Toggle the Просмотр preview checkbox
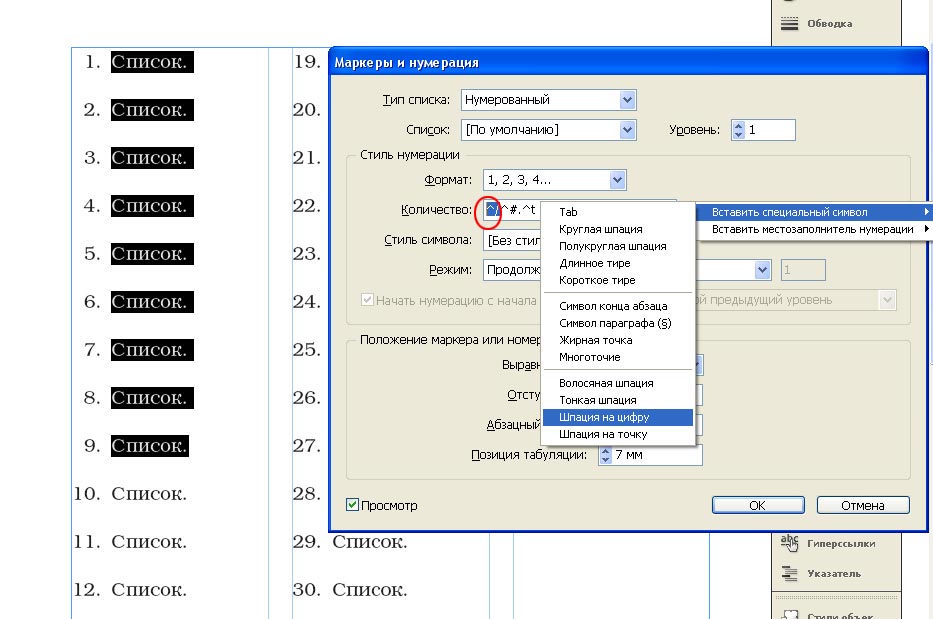This screenshot has width=933, height=619. [352, 505]
